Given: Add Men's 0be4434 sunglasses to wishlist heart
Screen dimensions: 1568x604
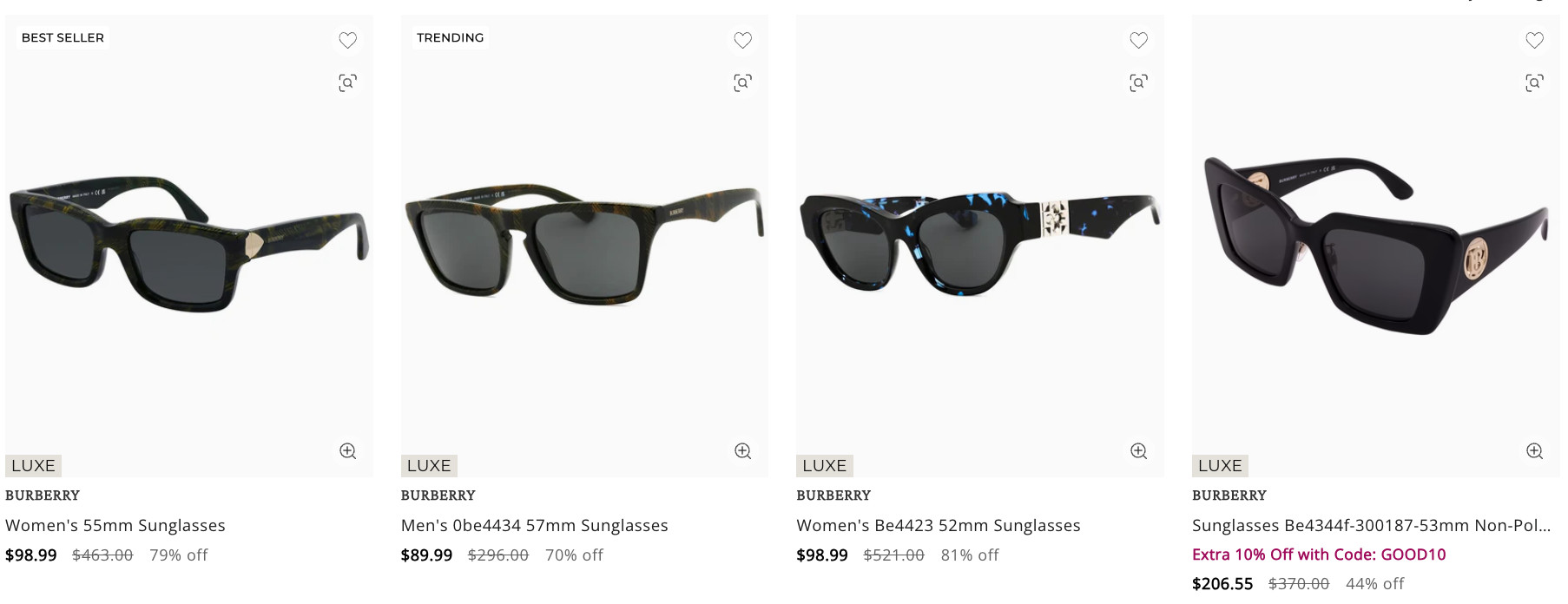Looking at the screenshot, I should pyautogui.click(x=742, y=40).
